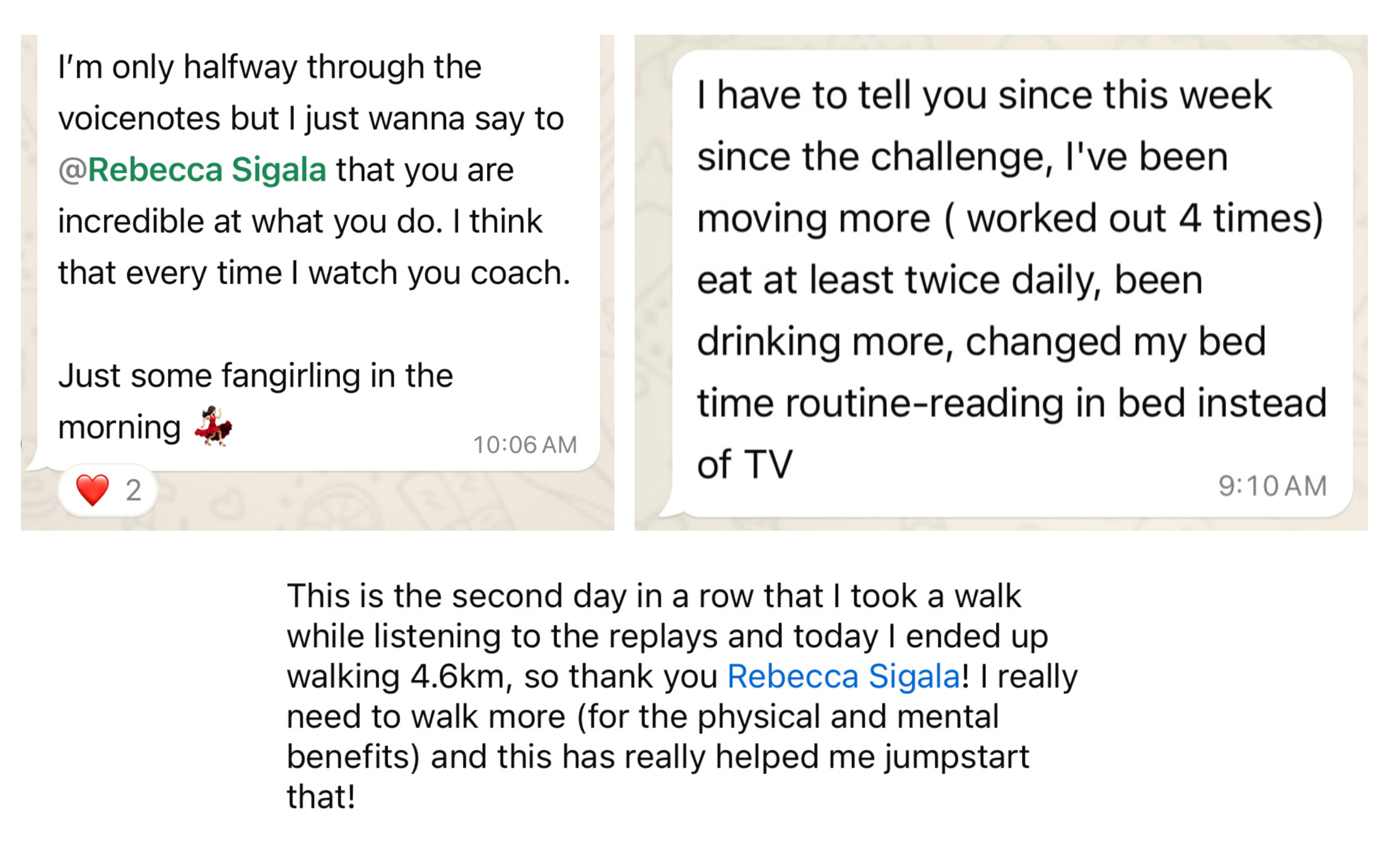The width and height of the screenshot is (1389, 868).
Task: Open the heart reaction count bubble
Action: tap(108, 490)
